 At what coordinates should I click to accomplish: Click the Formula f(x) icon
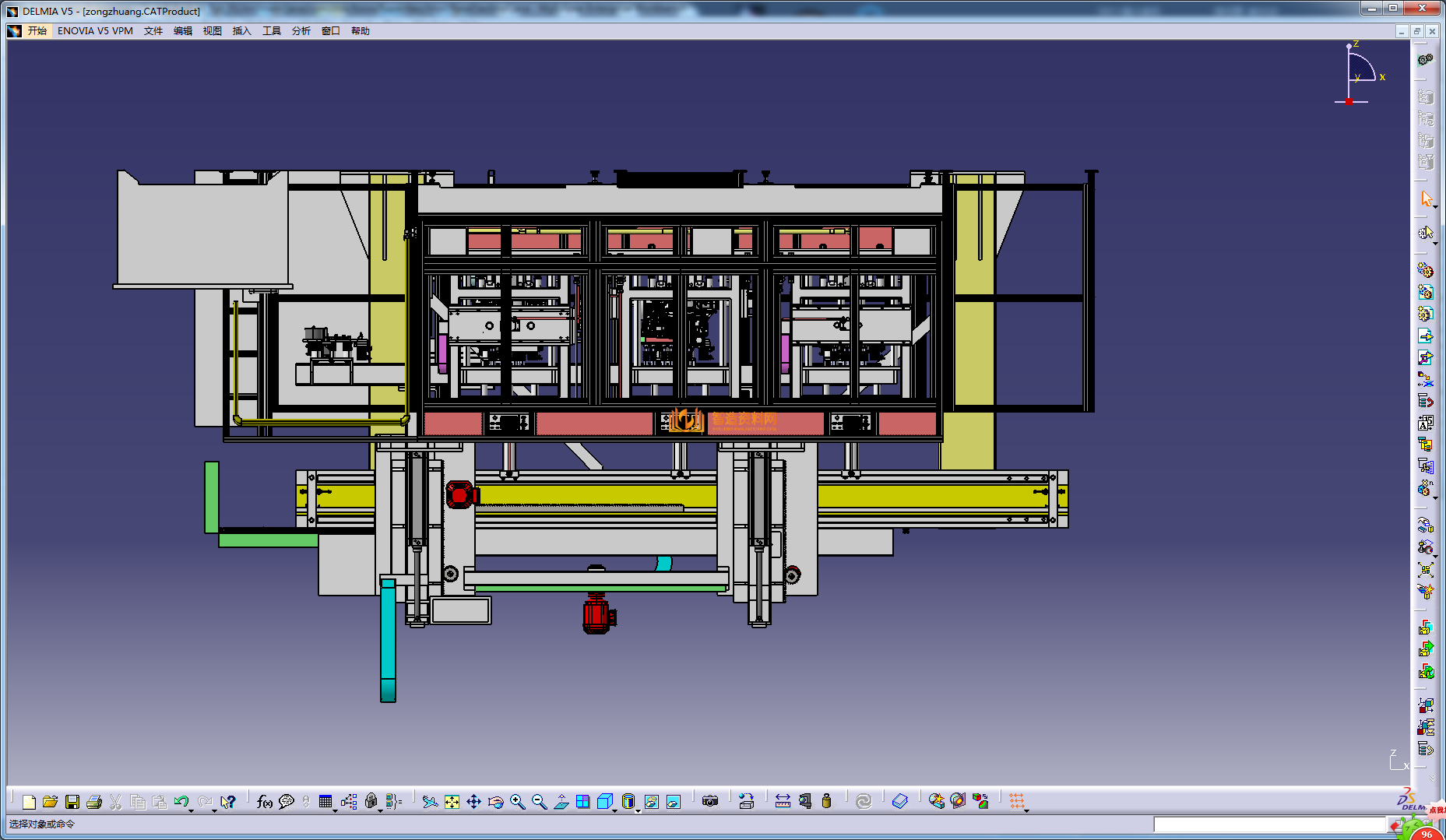[264, 802]
